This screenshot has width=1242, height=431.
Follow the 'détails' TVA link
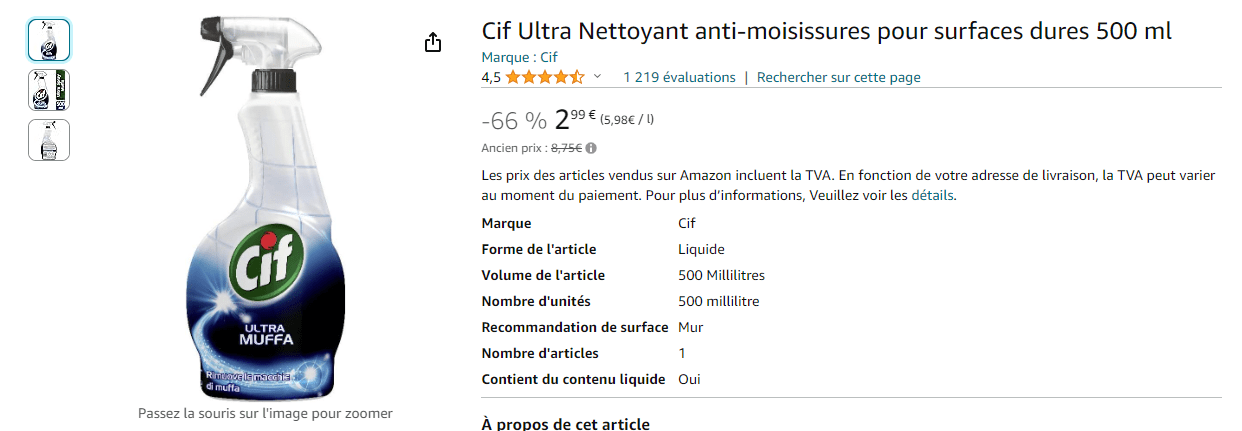pyautogui.click(x=933, y=195)
